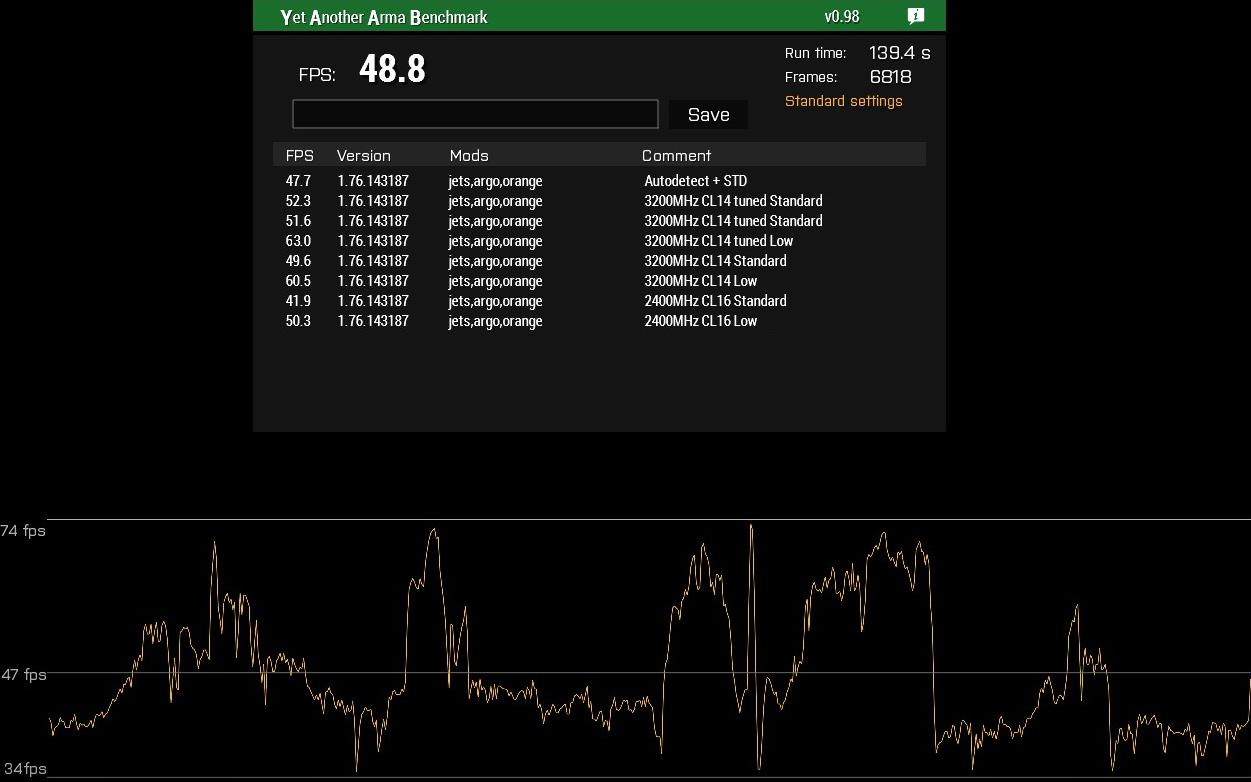Click the Version column header

point(363,156)
